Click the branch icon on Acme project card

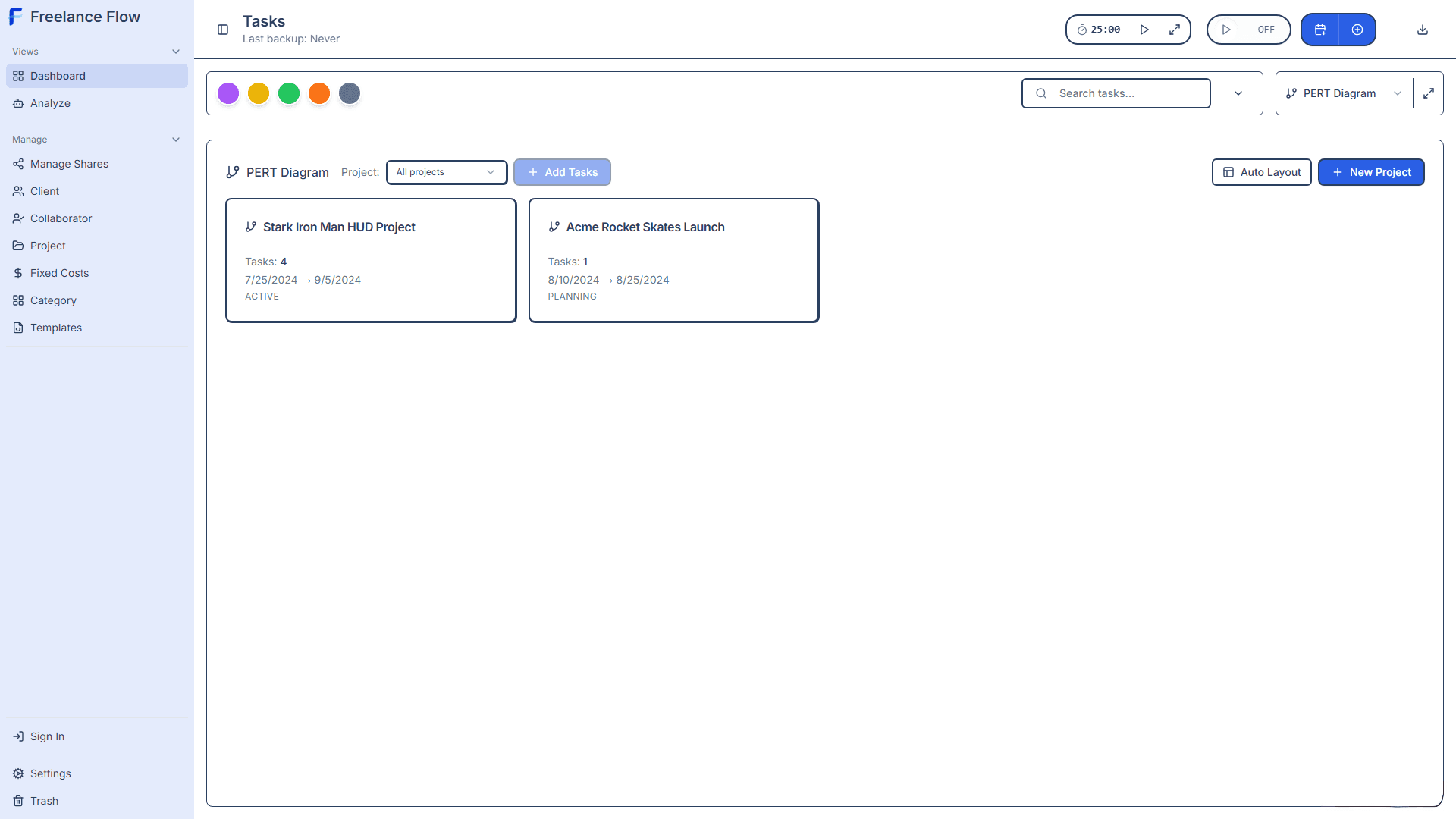point(554,227)
